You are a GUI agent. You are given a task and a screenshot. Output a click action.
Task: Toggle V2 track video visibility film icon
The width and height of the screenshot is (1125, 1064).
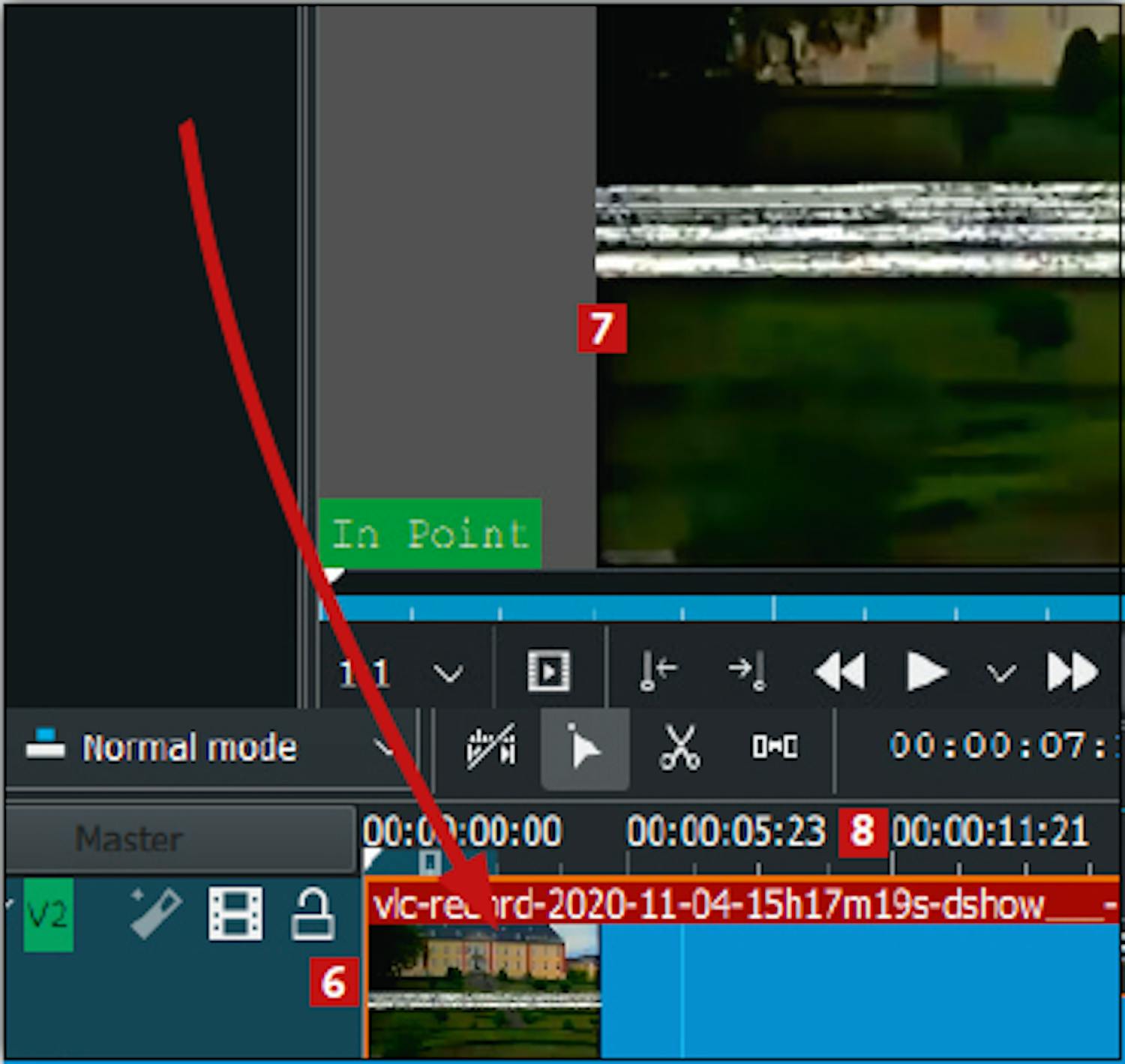click(235, 913)
